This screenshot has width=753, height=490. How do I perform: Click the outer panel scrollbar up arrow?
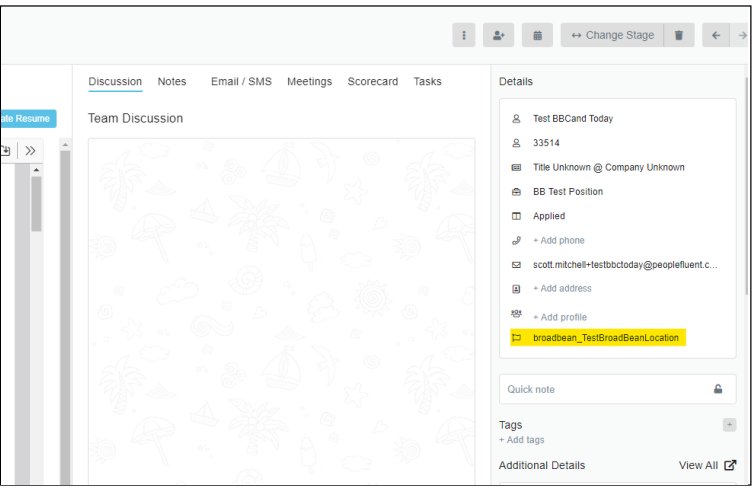tap(65, 145)
